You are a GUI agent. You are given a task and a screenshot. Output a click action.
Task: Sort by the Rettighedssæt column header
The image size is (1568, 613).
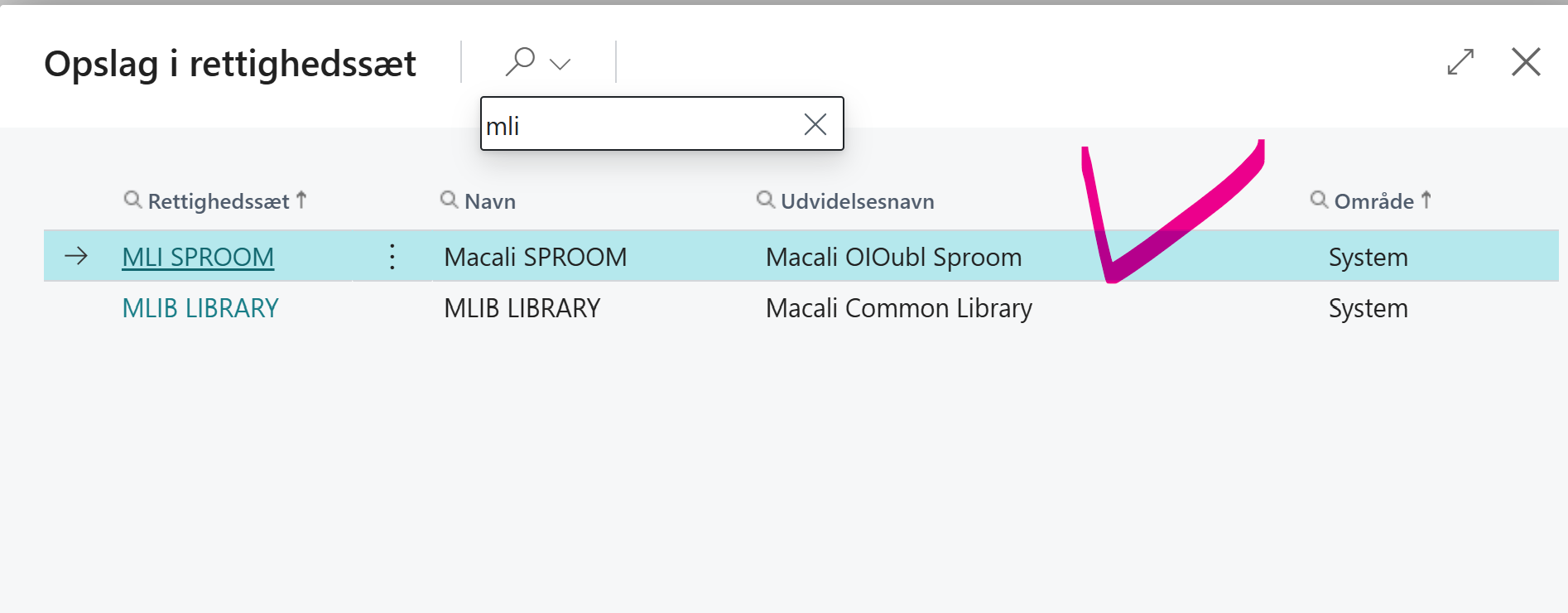pos(218,201)
